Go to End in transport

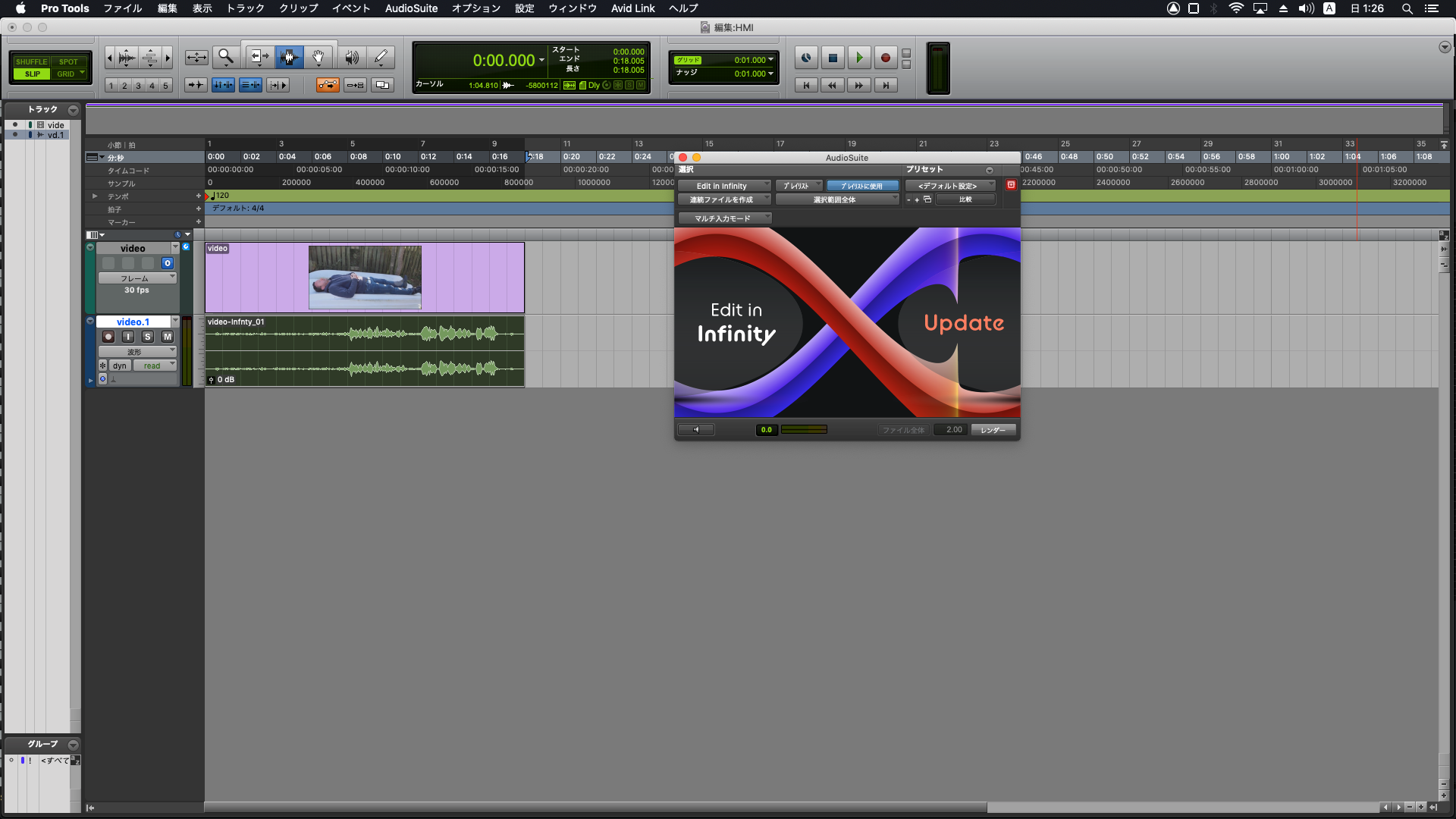[886, 86]
